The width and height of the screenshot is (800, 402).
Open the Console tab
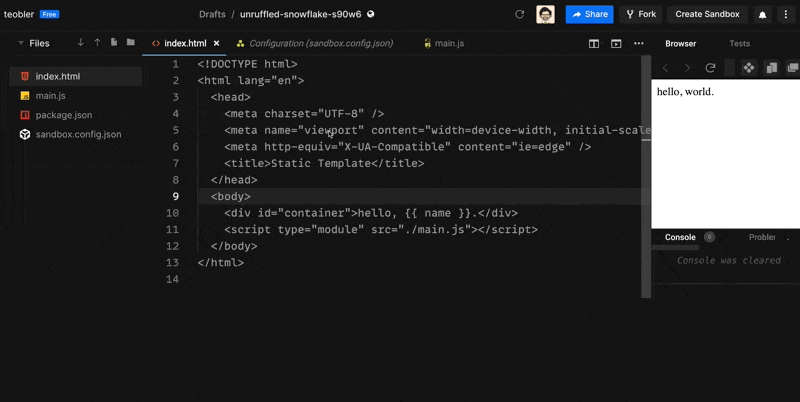click(680, 237)
